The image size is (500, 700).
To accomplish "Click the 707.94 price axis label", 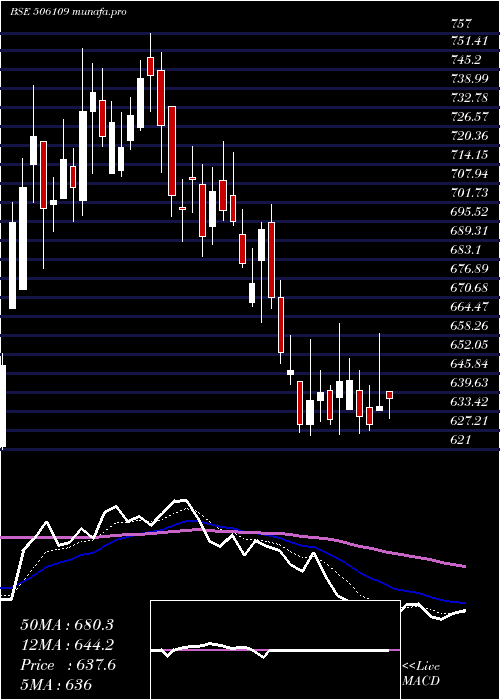I will click(x=469, y=174).
